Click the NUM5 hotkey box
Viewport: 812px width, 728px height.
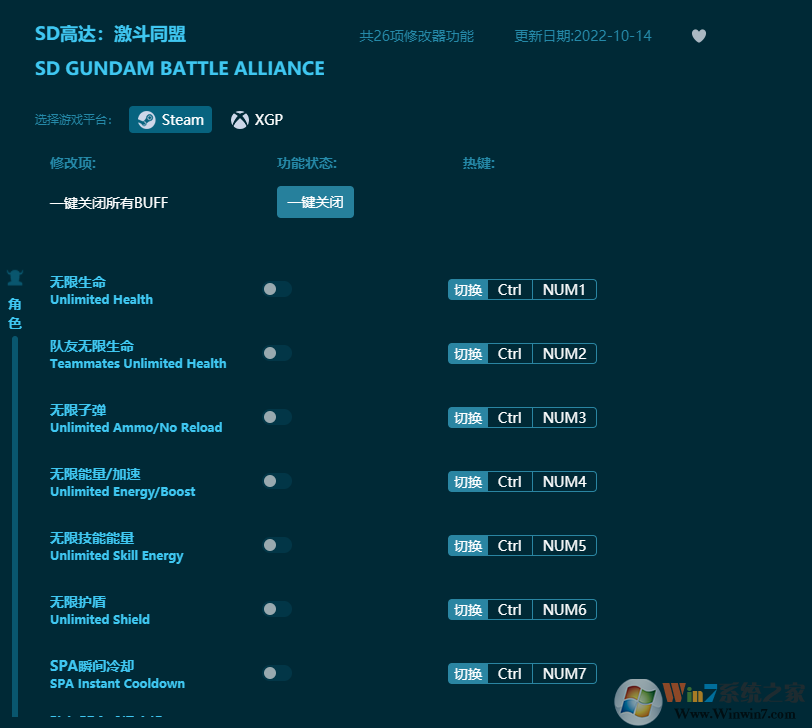(x=564, y=546)
